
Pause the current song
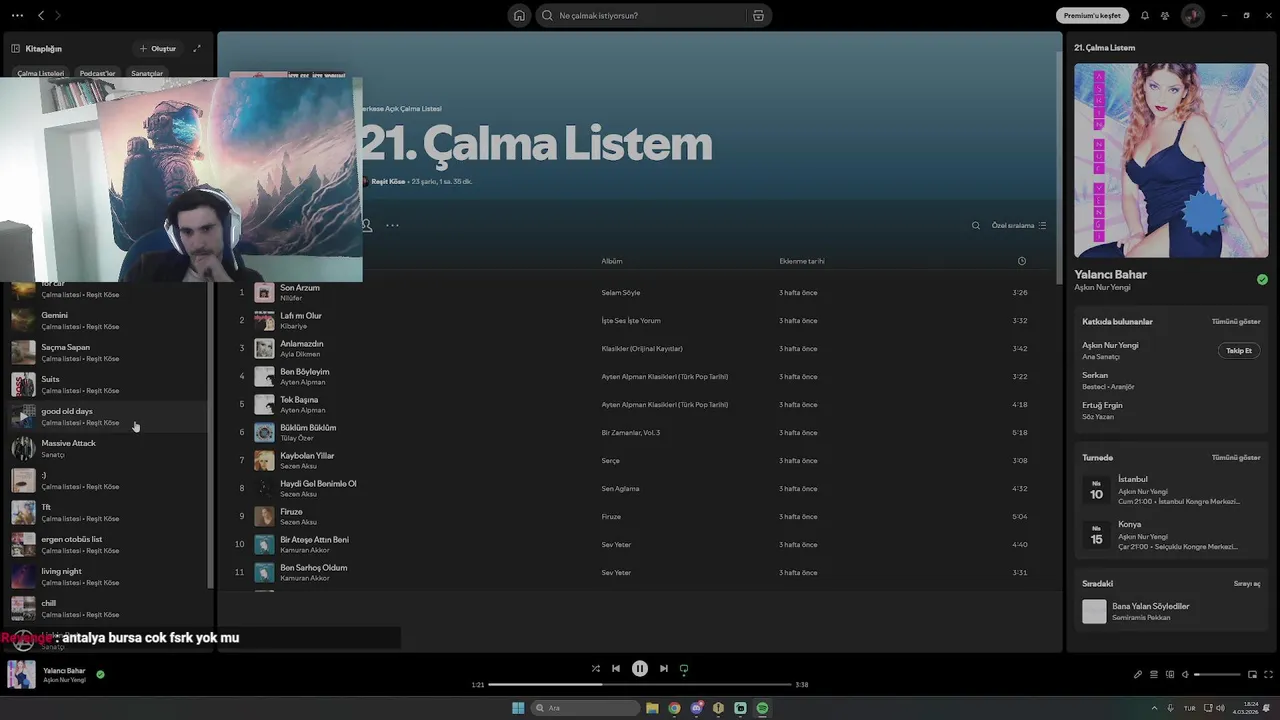(x=640, y=668)
